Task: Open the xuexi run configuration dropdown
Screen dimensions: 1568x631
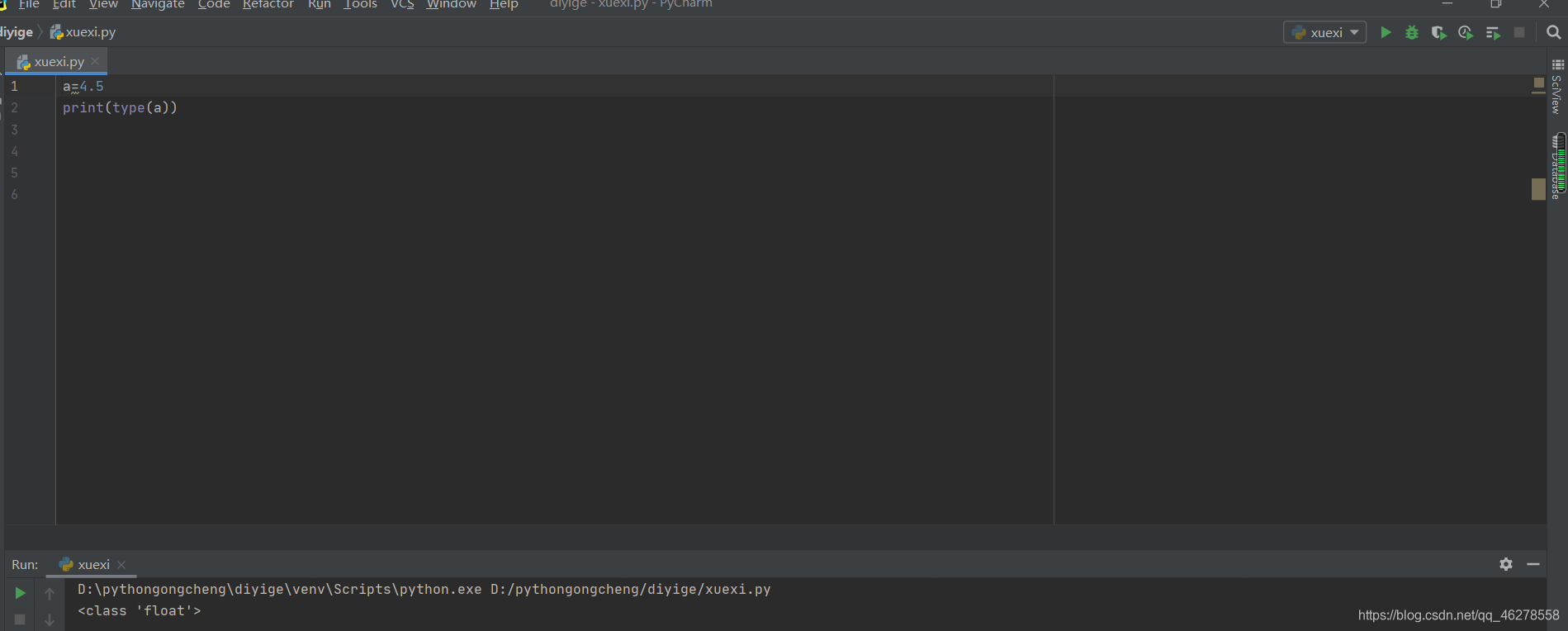Action: [1324, 32]
